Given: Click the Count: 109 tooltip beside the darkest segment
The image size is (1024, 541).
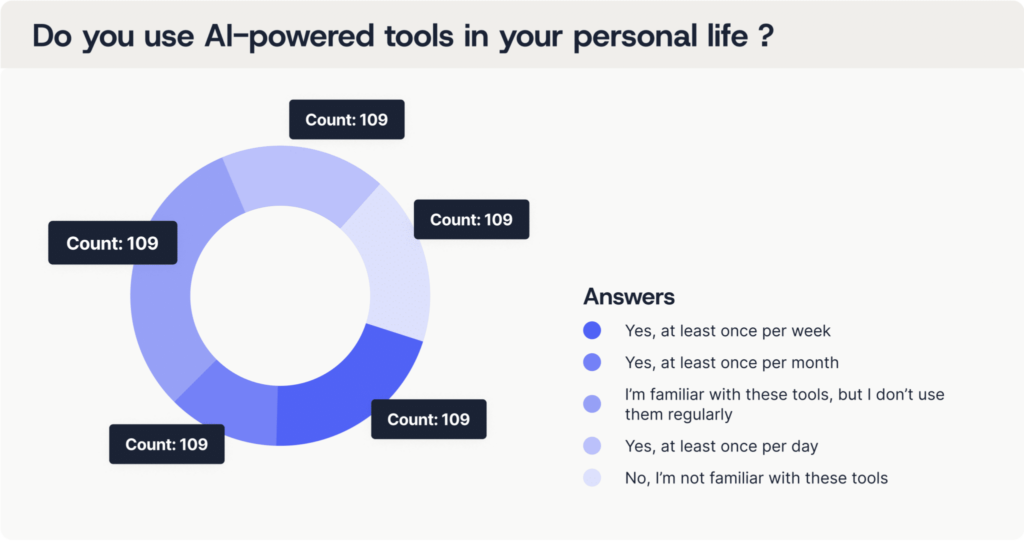Looking at the screenshot, I should 428,419.
